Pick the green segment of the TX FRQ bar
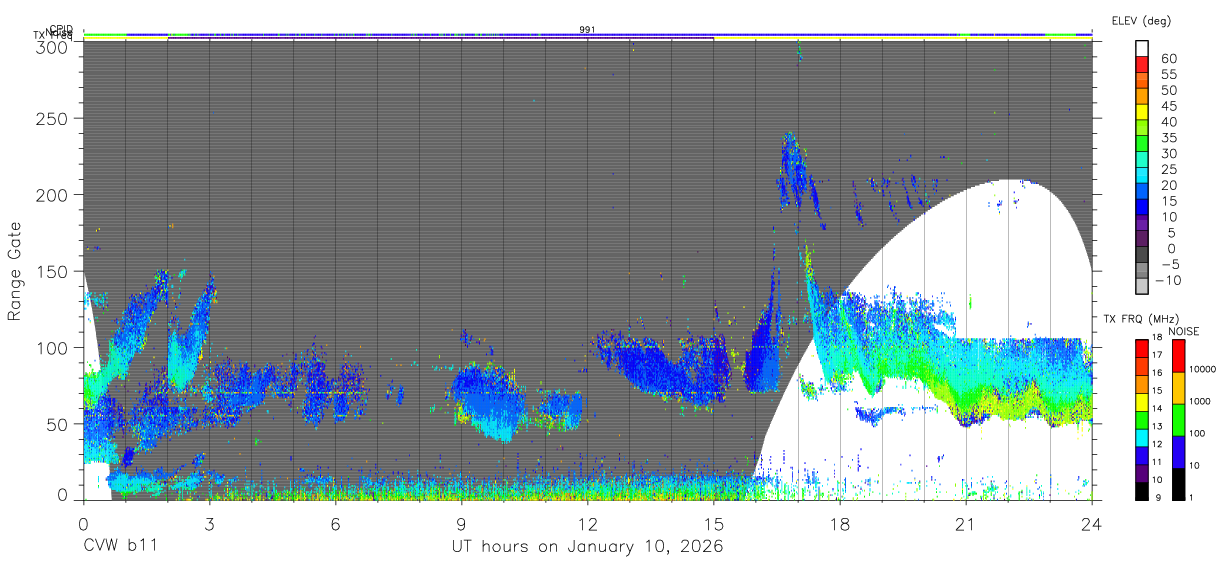 1142,419
